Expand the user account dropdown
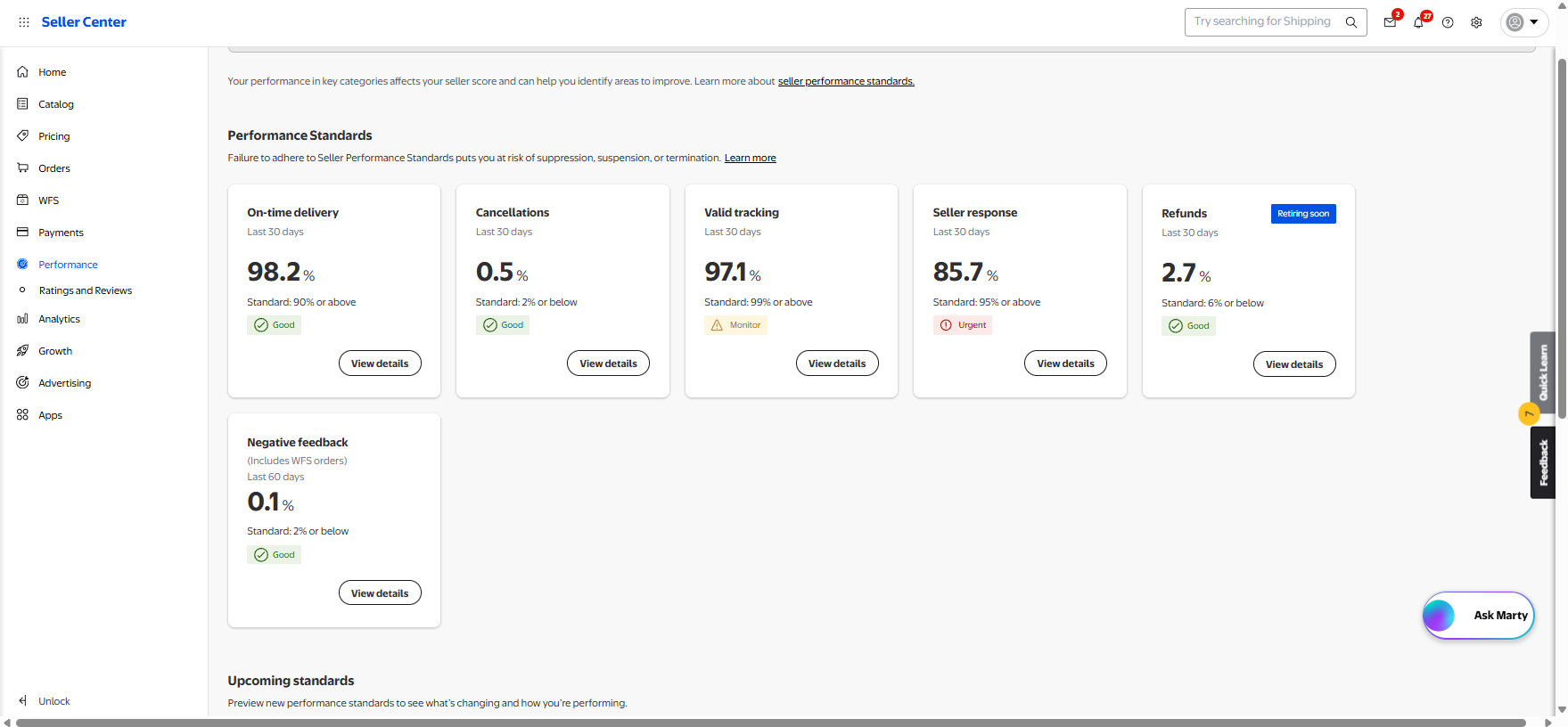1568x727 pixels. pos(1523,22)
